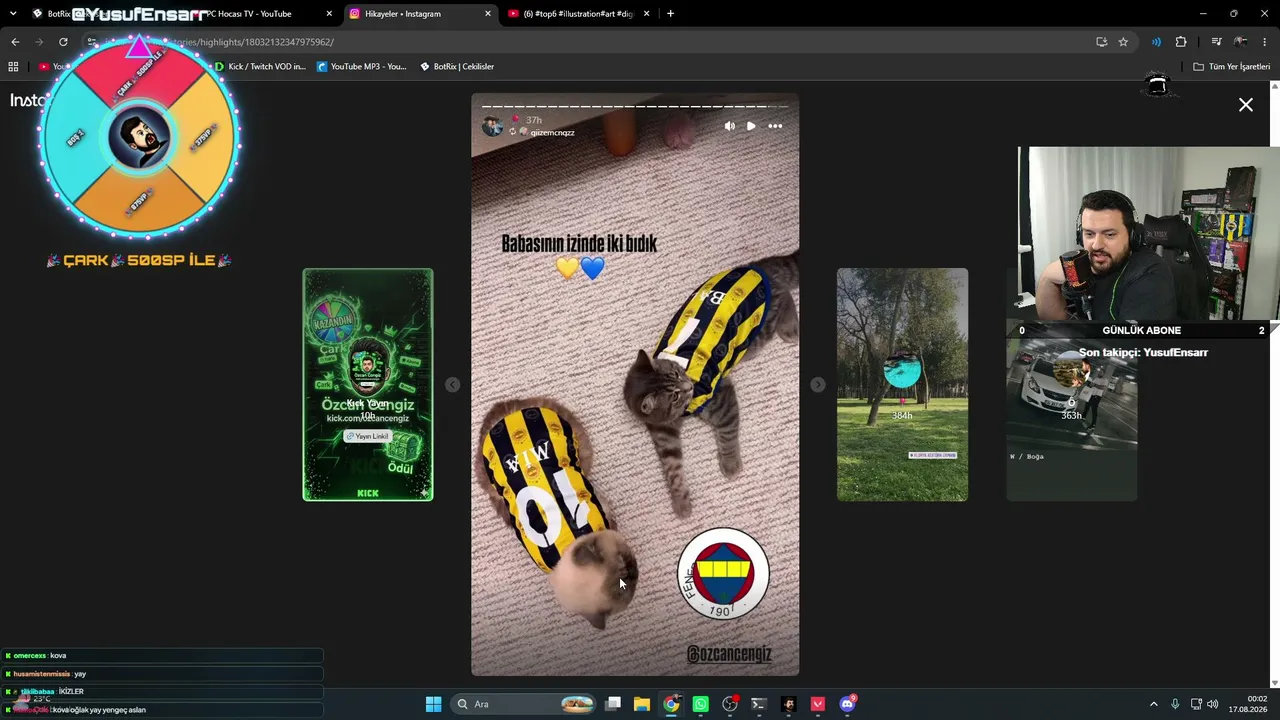Open the park lawn story thumbnail
This screenshot has height=720, width=1280.
[x=902, y=385]
